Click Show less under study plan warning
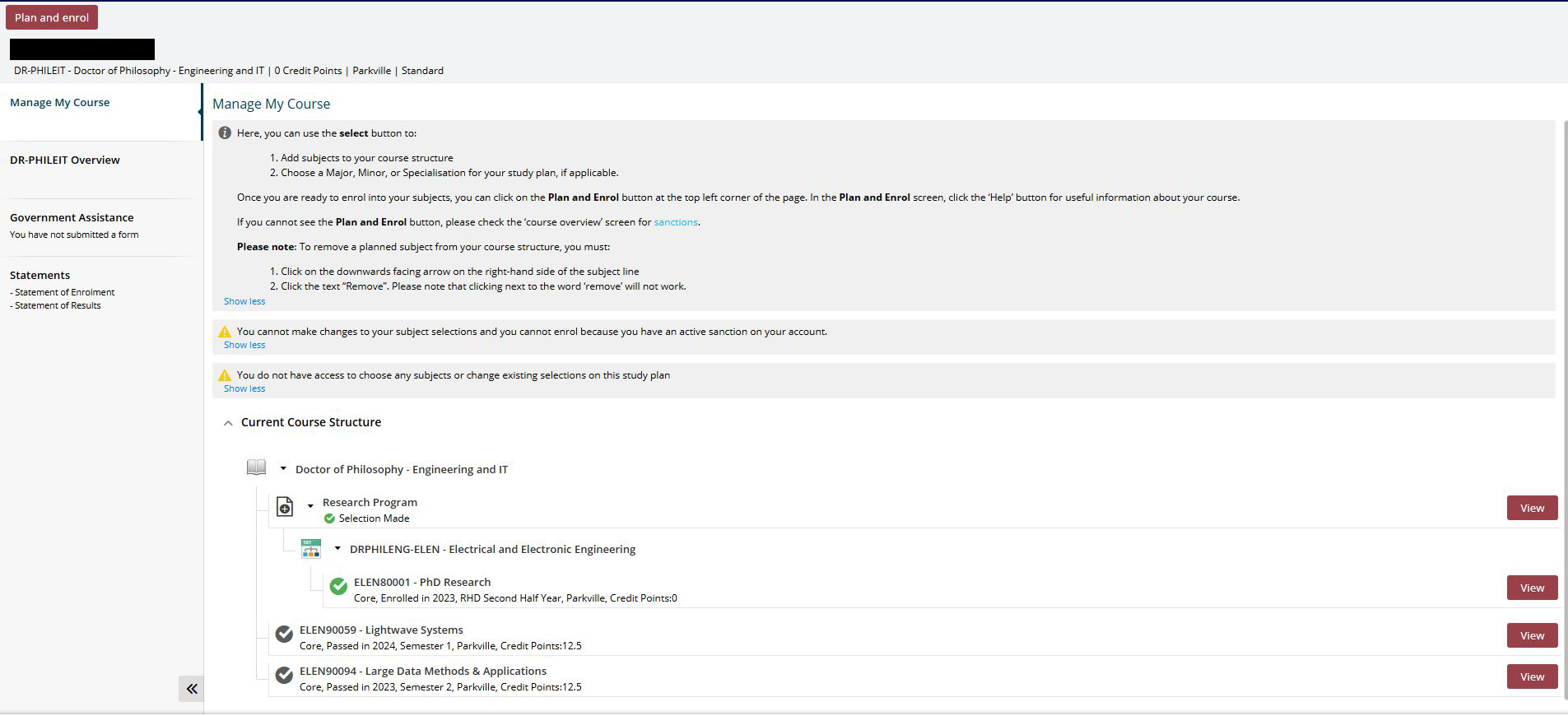 coord(244,388)
